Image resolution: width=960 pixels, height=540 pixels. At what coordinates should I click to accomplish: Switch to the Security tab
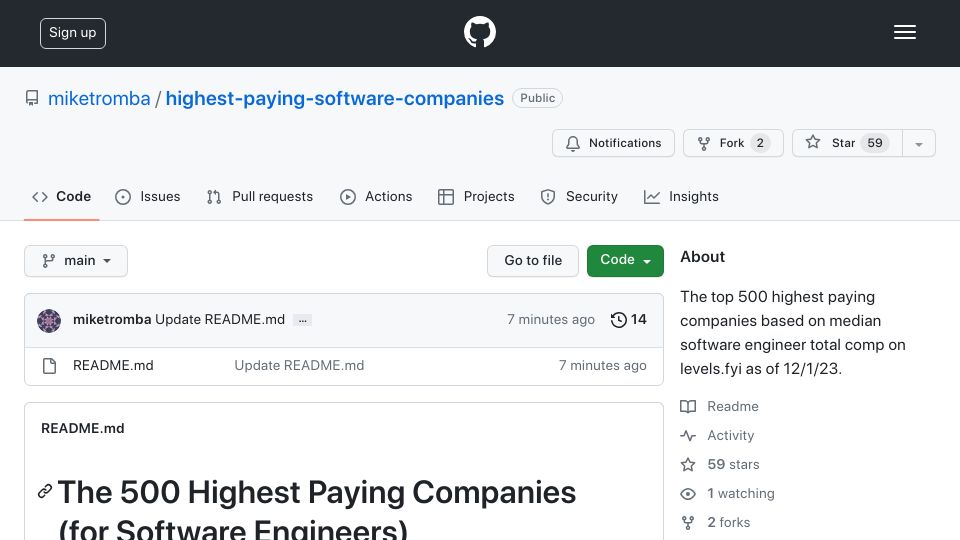tap(579, 197)
